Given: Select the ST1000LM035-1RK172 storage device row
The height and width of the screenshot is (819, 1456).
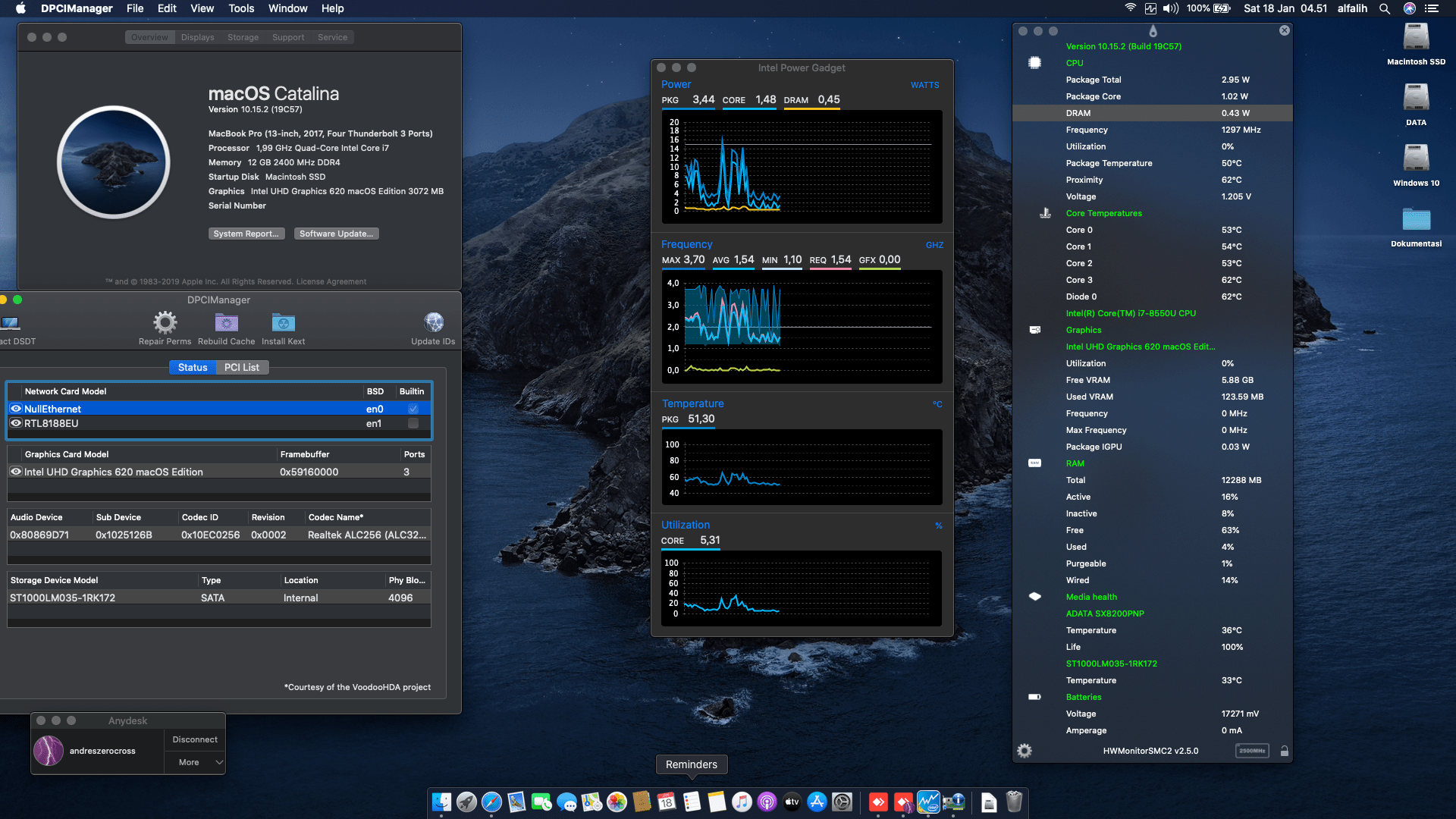Looking at the screenshot, I should pos(219,598).
